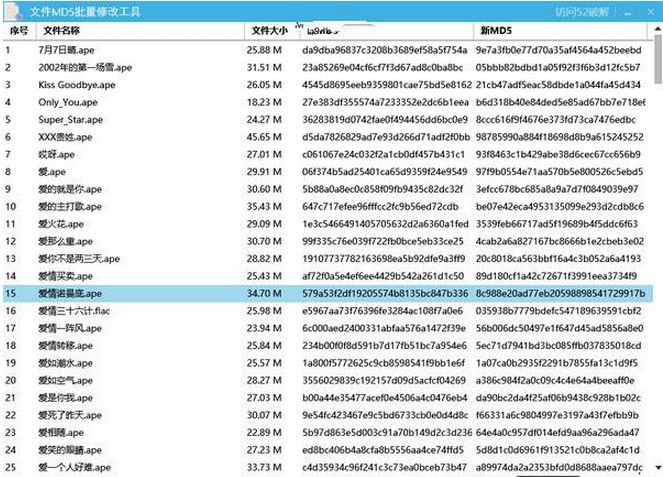Click new MD5 starting with 9e7a3fb0e77d
Viewport: 663px width, 477px height.
[x=559, y=50]
